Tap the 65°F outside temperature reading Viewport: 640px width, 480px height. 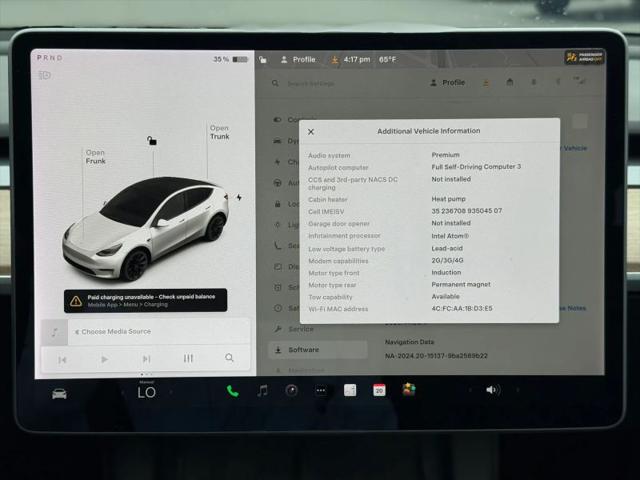click(x=387, y=60)
